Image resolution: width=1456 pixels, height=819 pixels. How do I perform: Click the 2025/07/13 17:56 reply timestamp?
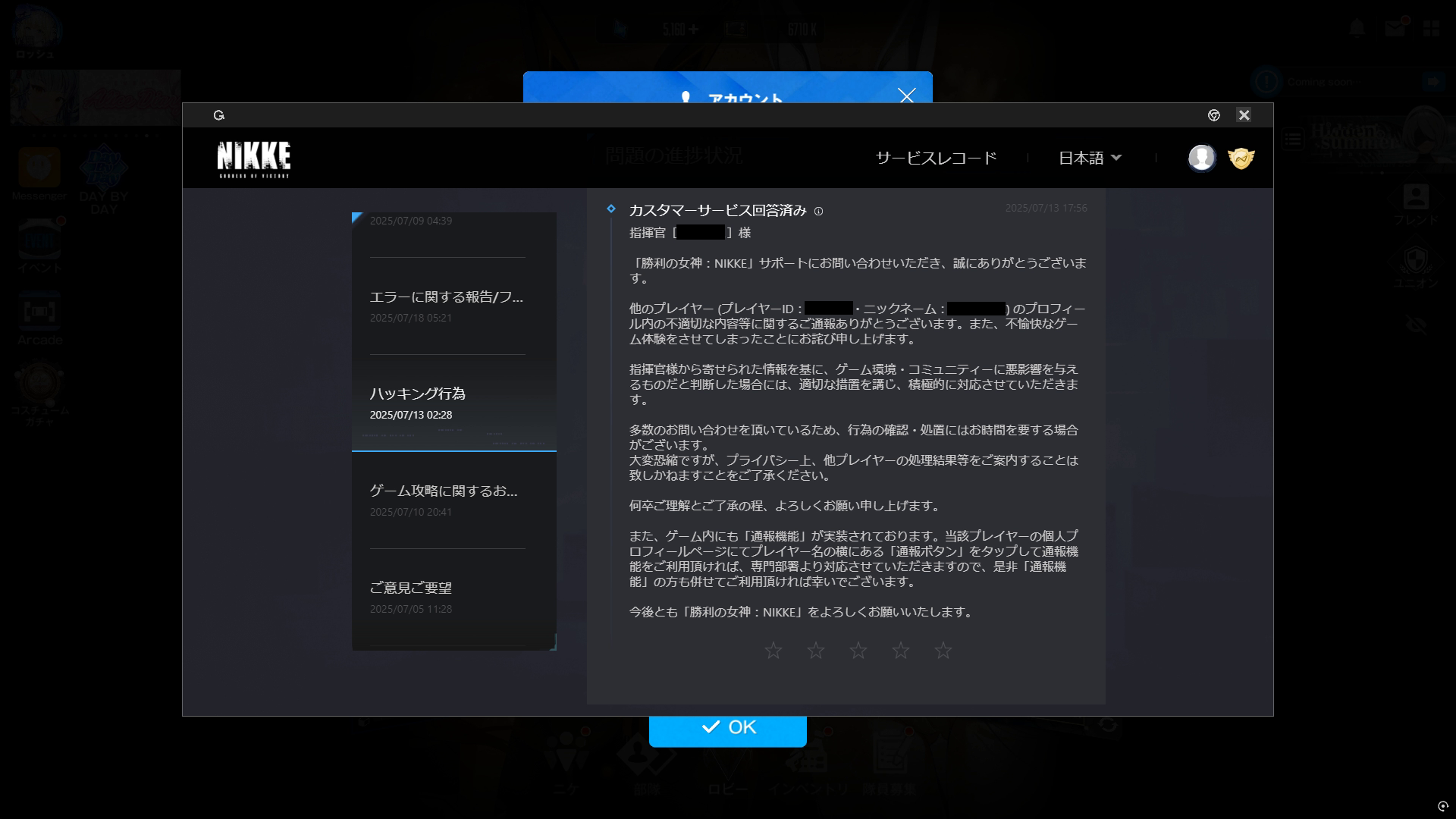coord(1046,208)
